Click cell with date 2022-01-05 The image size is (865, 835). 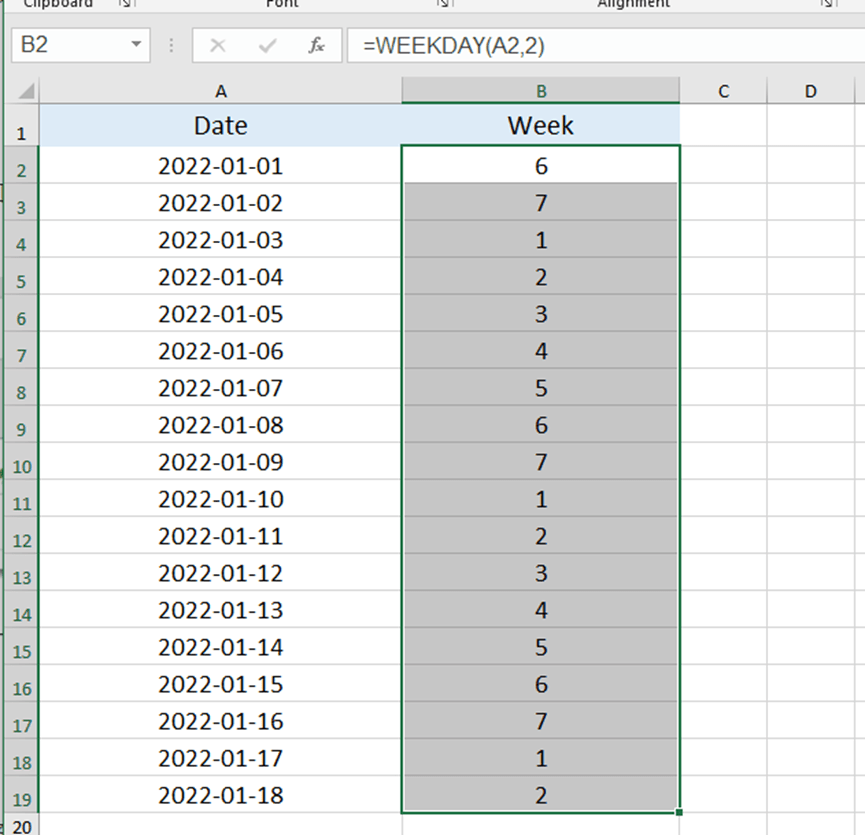coord(221,313)
